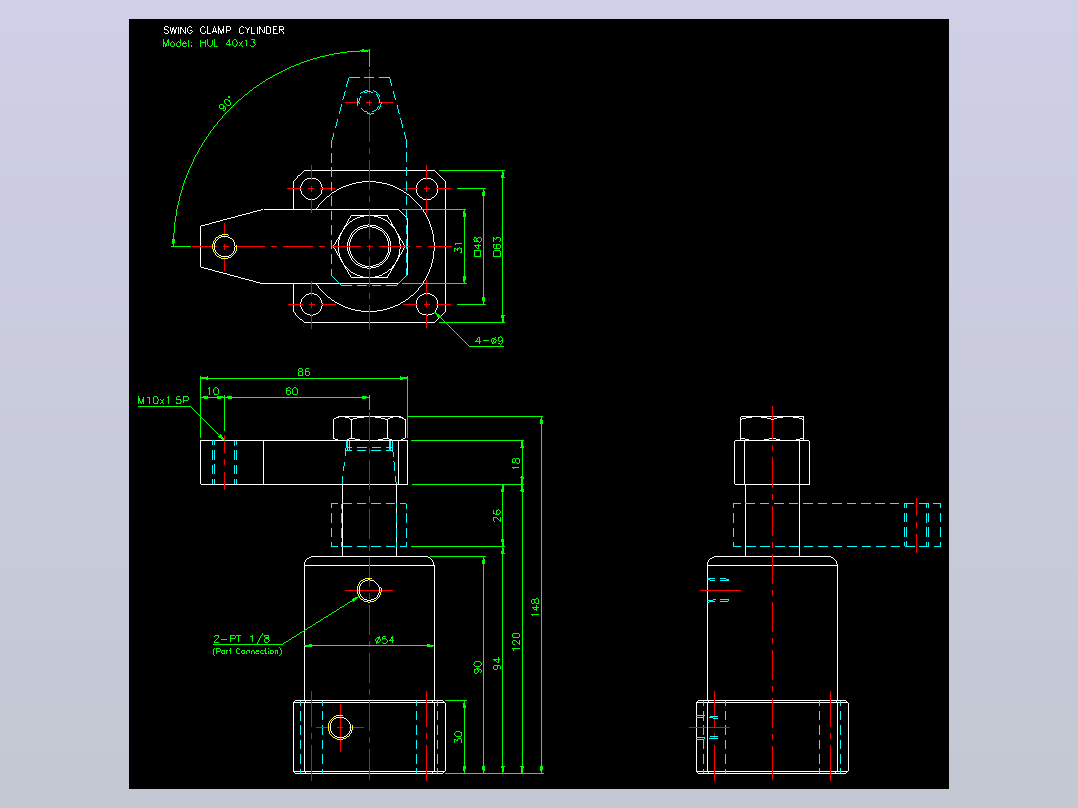Screen dimensions: 1078x808
Task: Select the '(Port Connection)' note text
Action: tap(247, 651)
